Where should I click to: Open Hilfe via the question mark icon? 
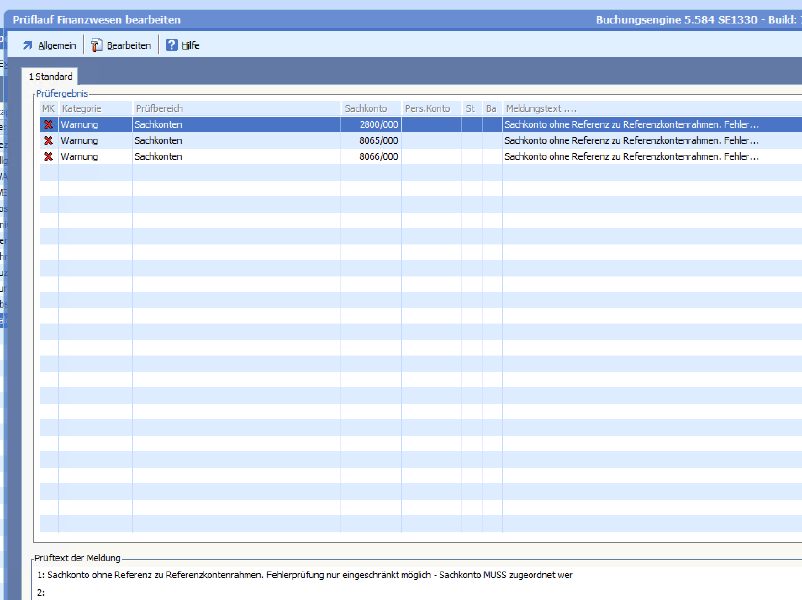pos(172,45)
